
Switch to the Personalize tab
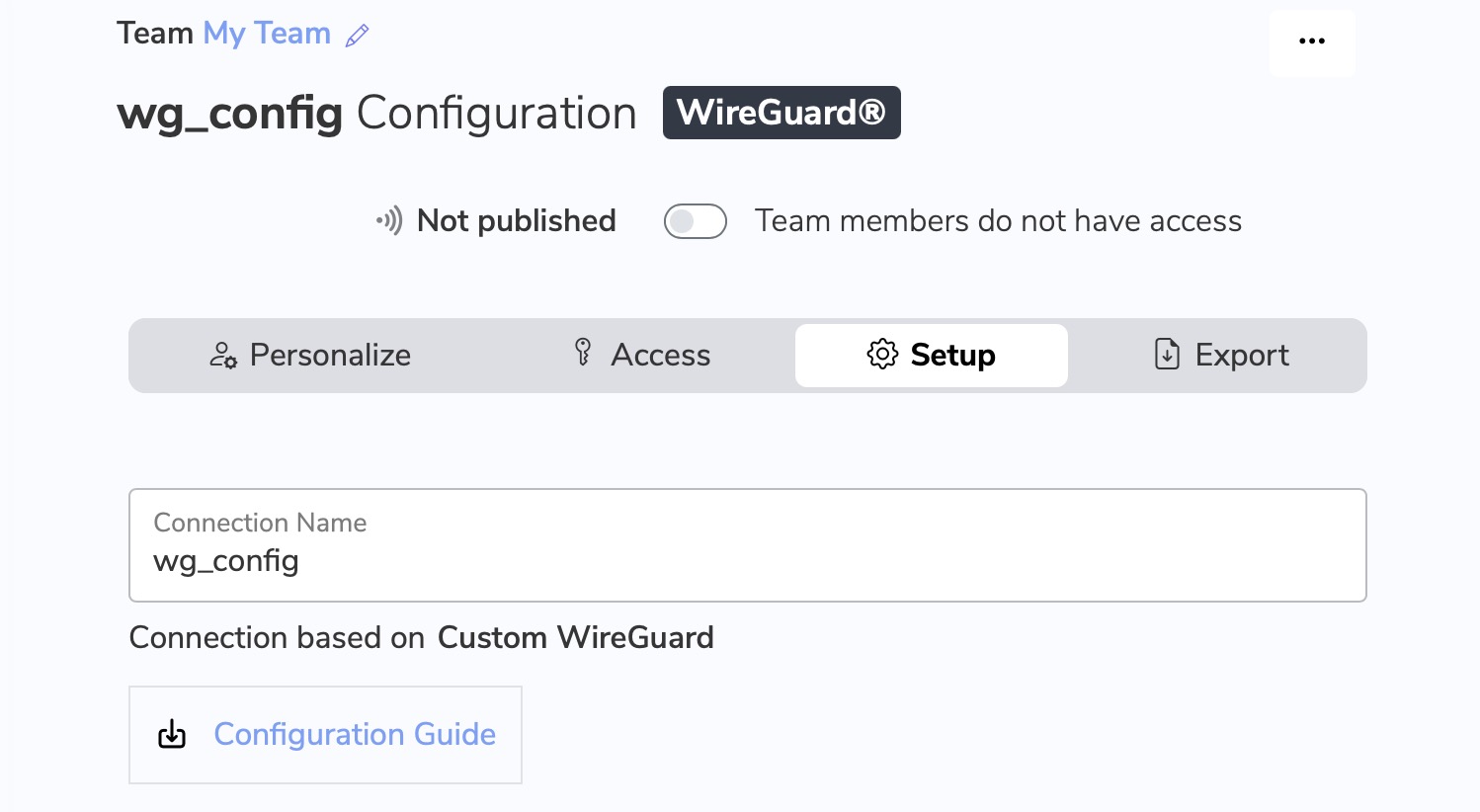(310, 356)
